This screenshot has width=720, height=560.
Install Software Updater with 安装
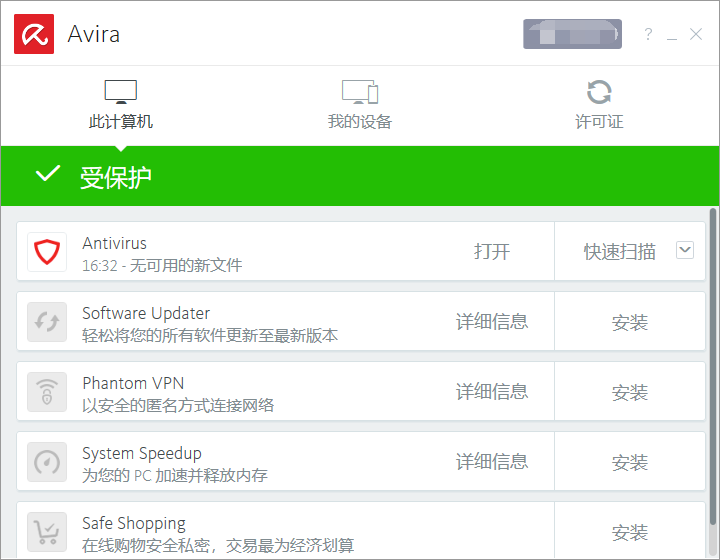(x=630, y=322)
